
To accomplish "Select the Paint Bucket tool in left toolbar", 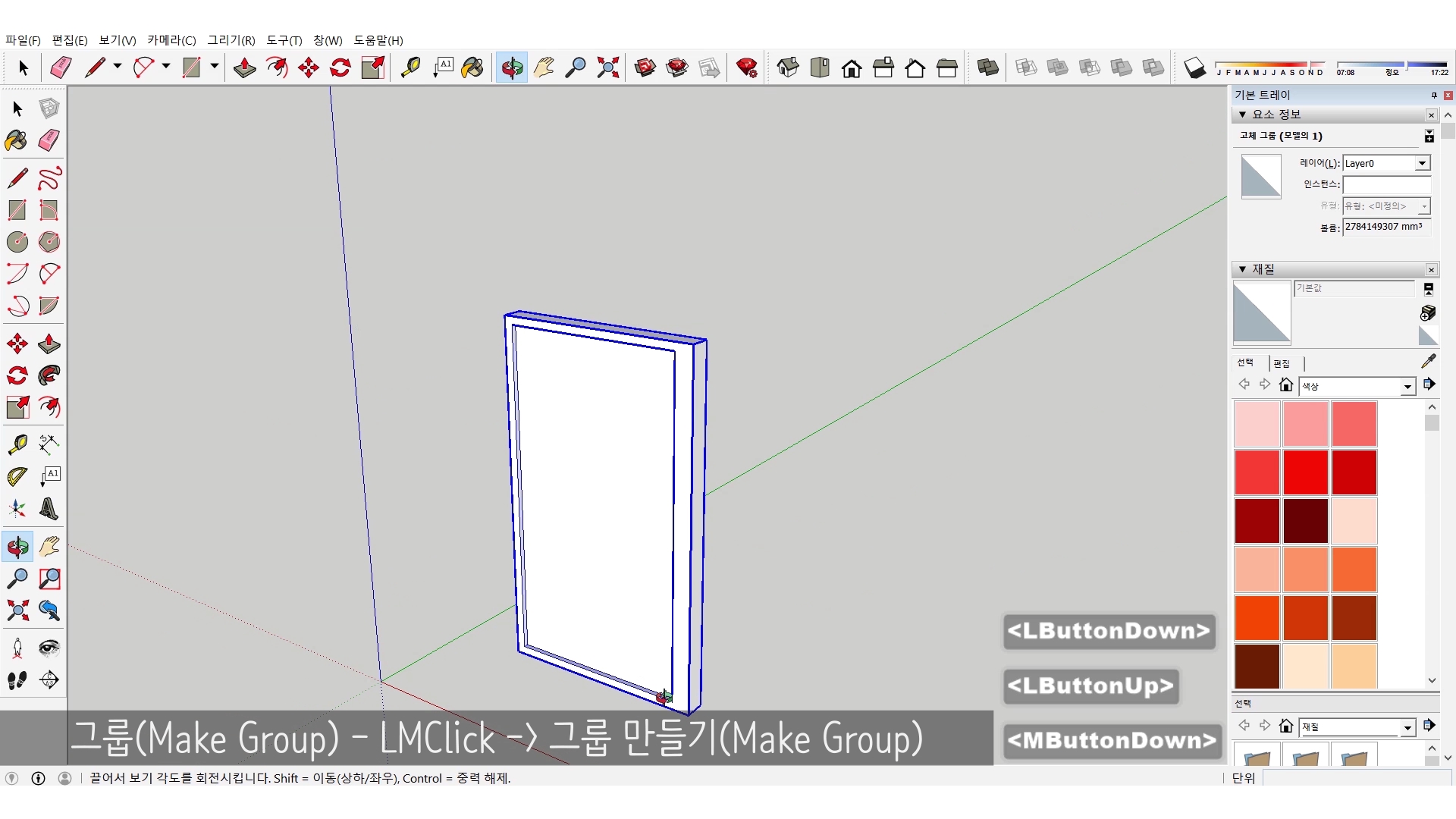I will [x=17, y=140].
